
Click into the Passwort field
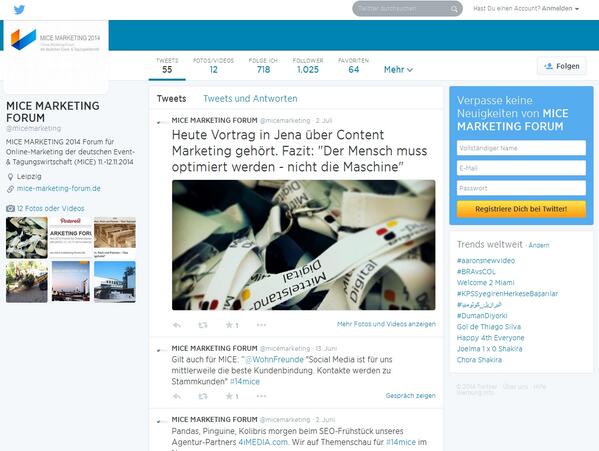[521, 188]
